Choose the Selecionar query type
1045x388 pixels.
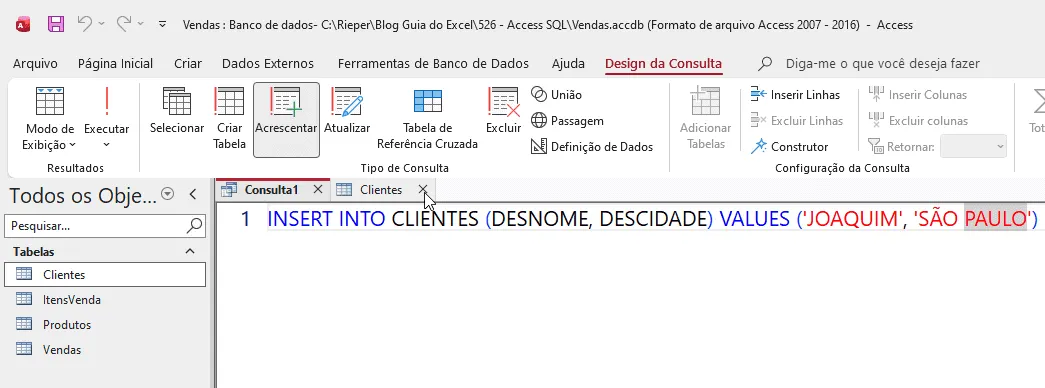[177, 111]
